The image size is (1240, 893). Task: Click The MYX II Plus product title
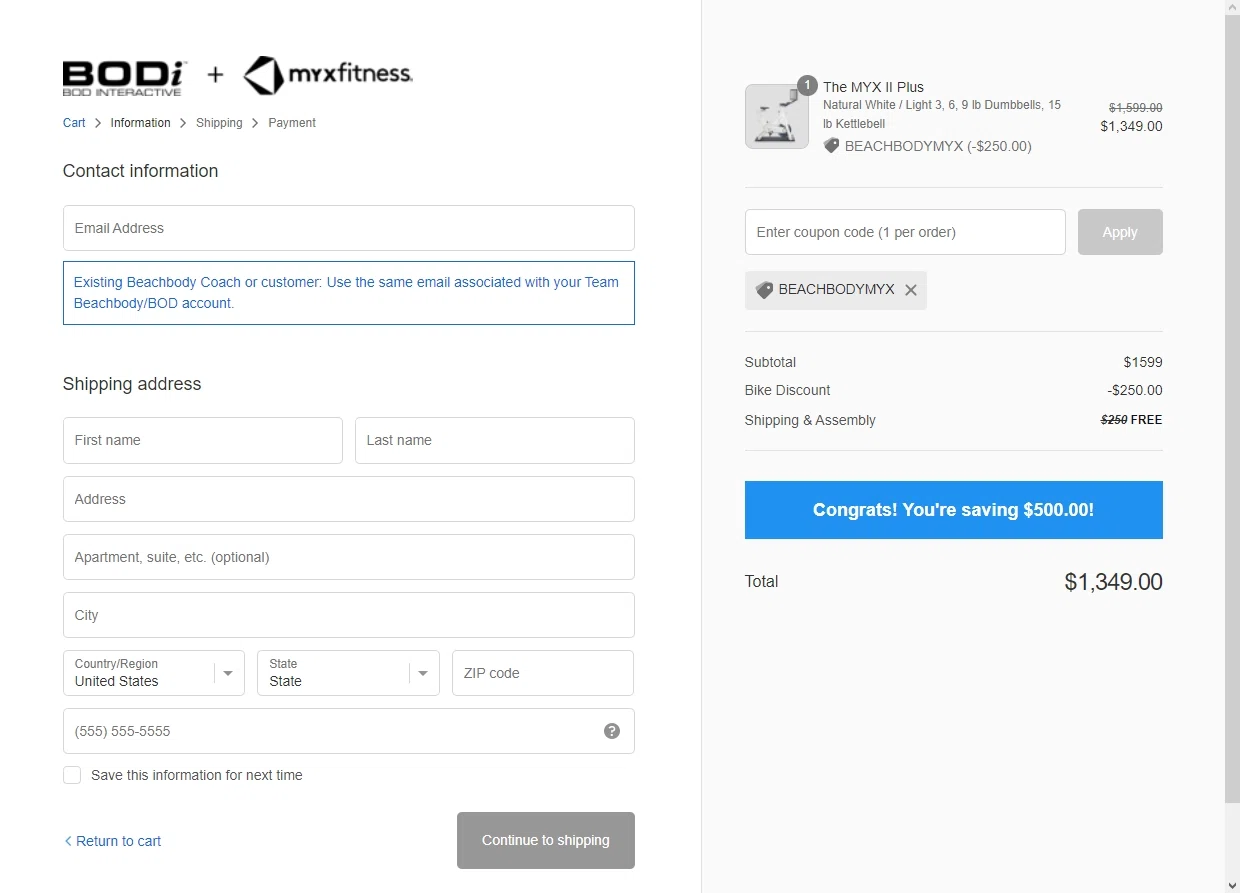click(873, 87)
